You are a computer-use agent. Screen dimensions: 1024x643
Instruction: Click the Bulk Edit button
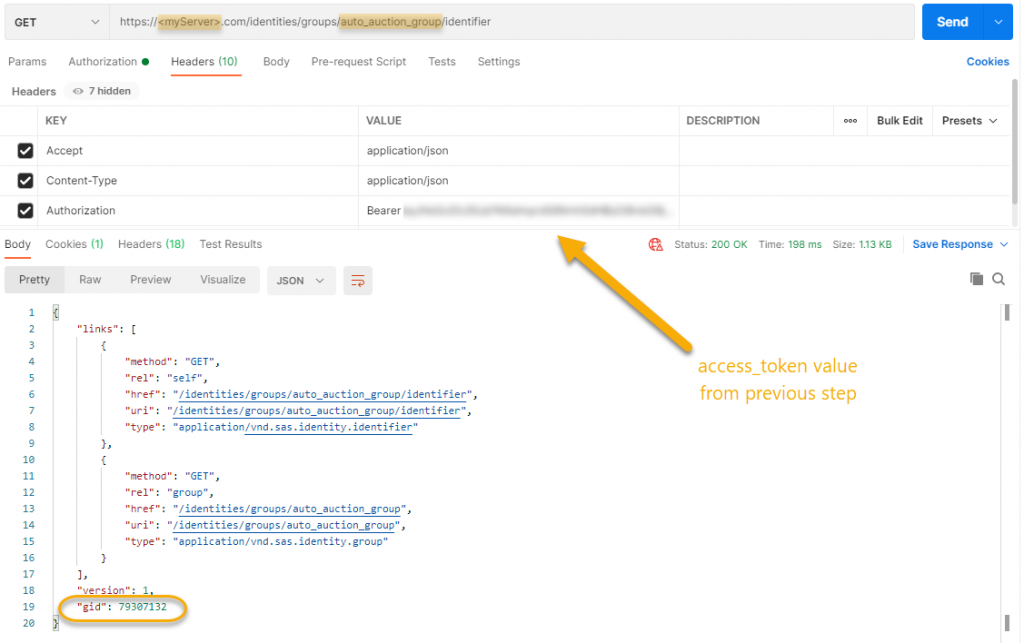pos(899,121)
